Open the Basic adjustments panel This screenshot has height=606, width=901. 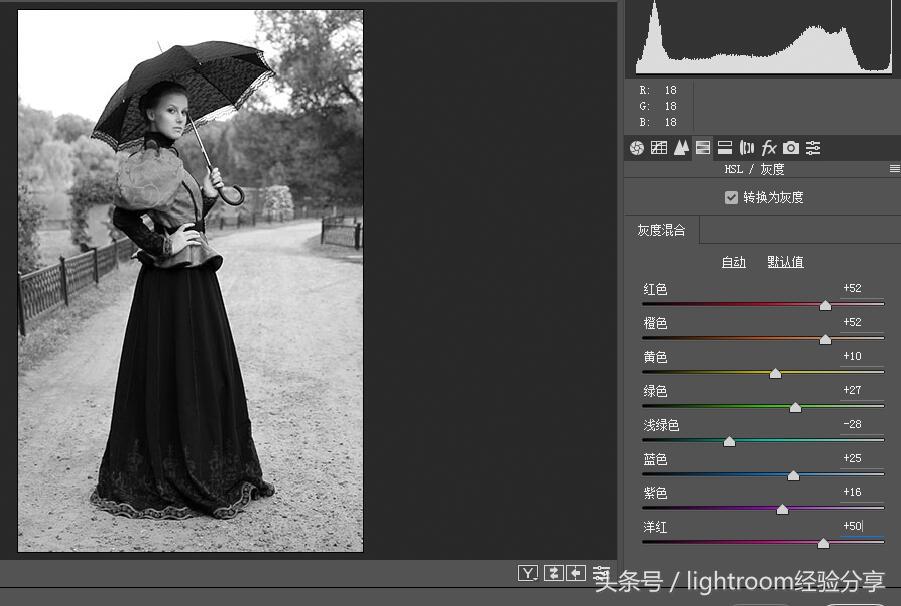(x=637, y=147)
